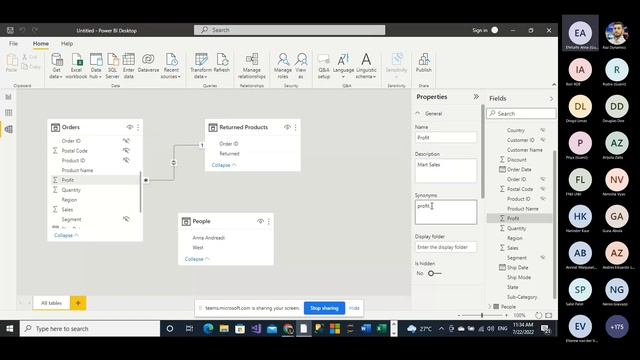Viewport: 640px width, 360px height.
Task: Unhide Postal Code in Orders card
Action: click(127, 151)
